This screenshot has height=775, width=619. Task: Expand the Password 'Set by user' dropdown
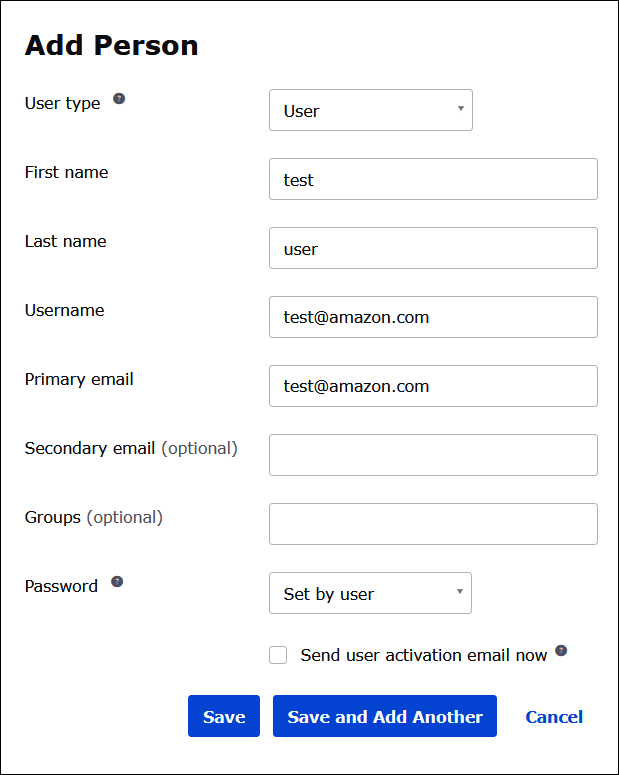[x=370, y=593]
